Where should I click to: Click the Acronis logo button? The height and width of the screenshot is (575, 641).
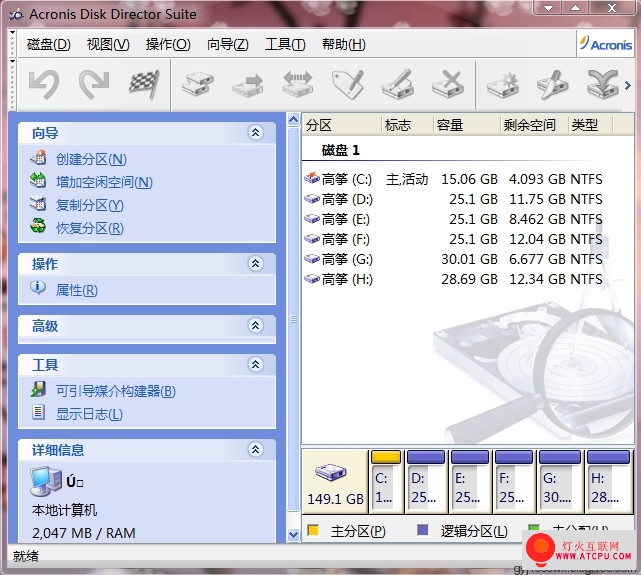606,44
